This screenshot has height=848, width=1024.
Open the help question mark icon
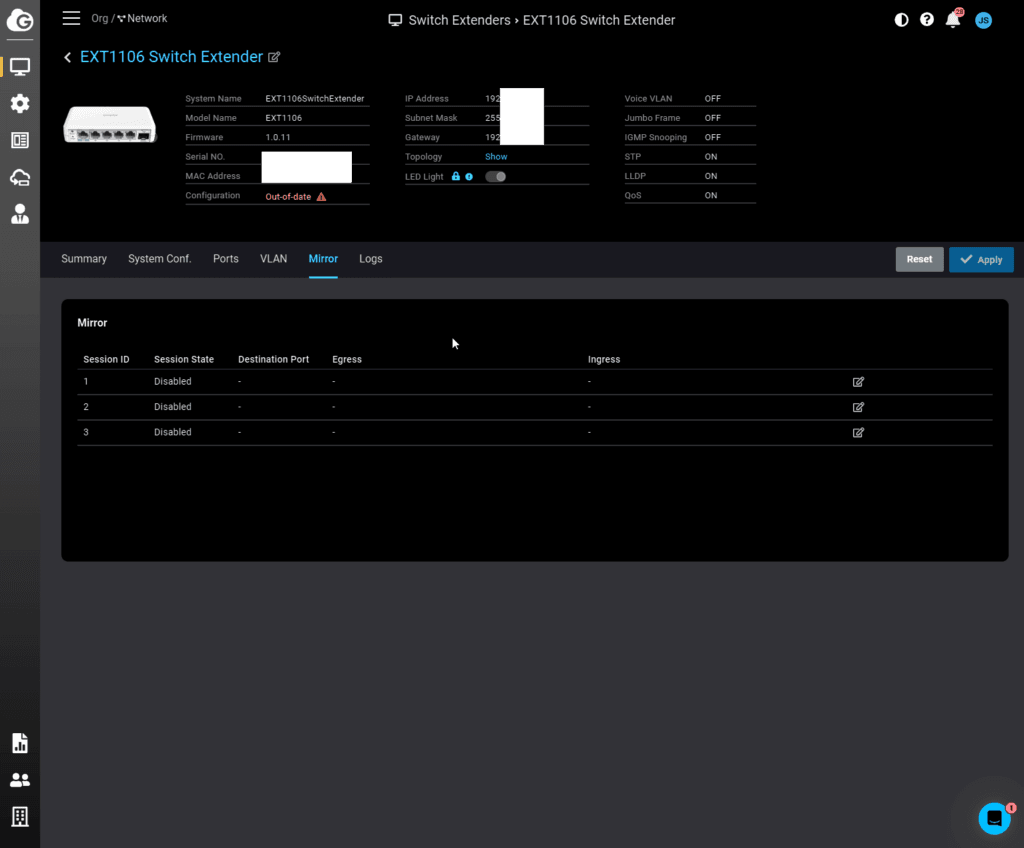click(x=927, y=20)
